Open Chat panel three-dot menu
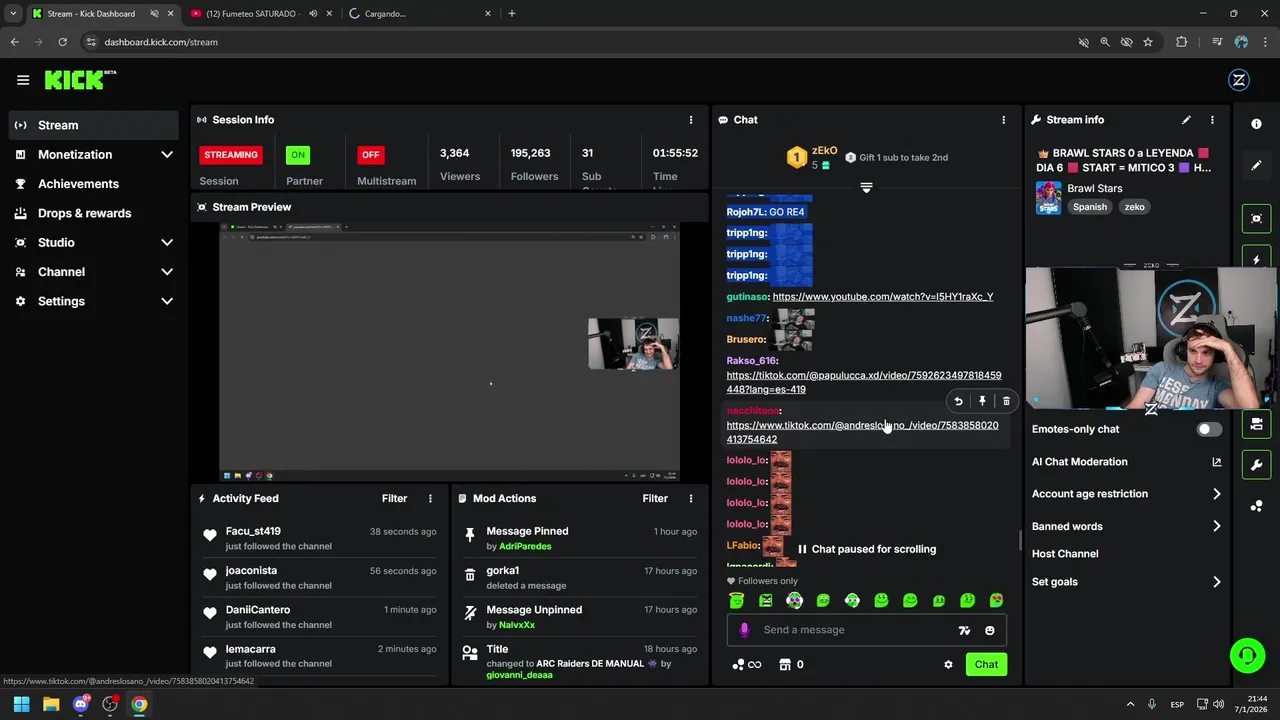This screenshot has height=720, width=1280. [1004, 120]
